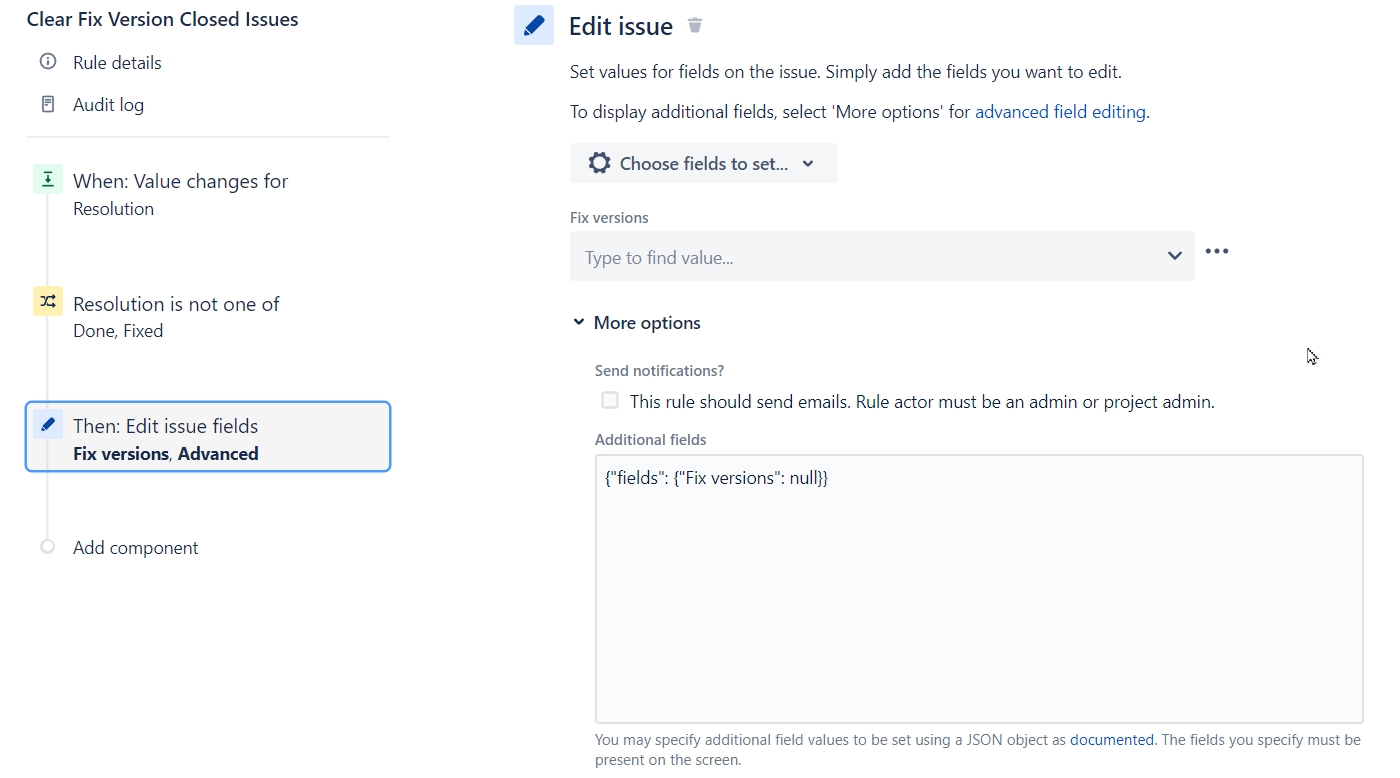Click the gear icon inside 'Choose fields to set...'

(599, 162)
